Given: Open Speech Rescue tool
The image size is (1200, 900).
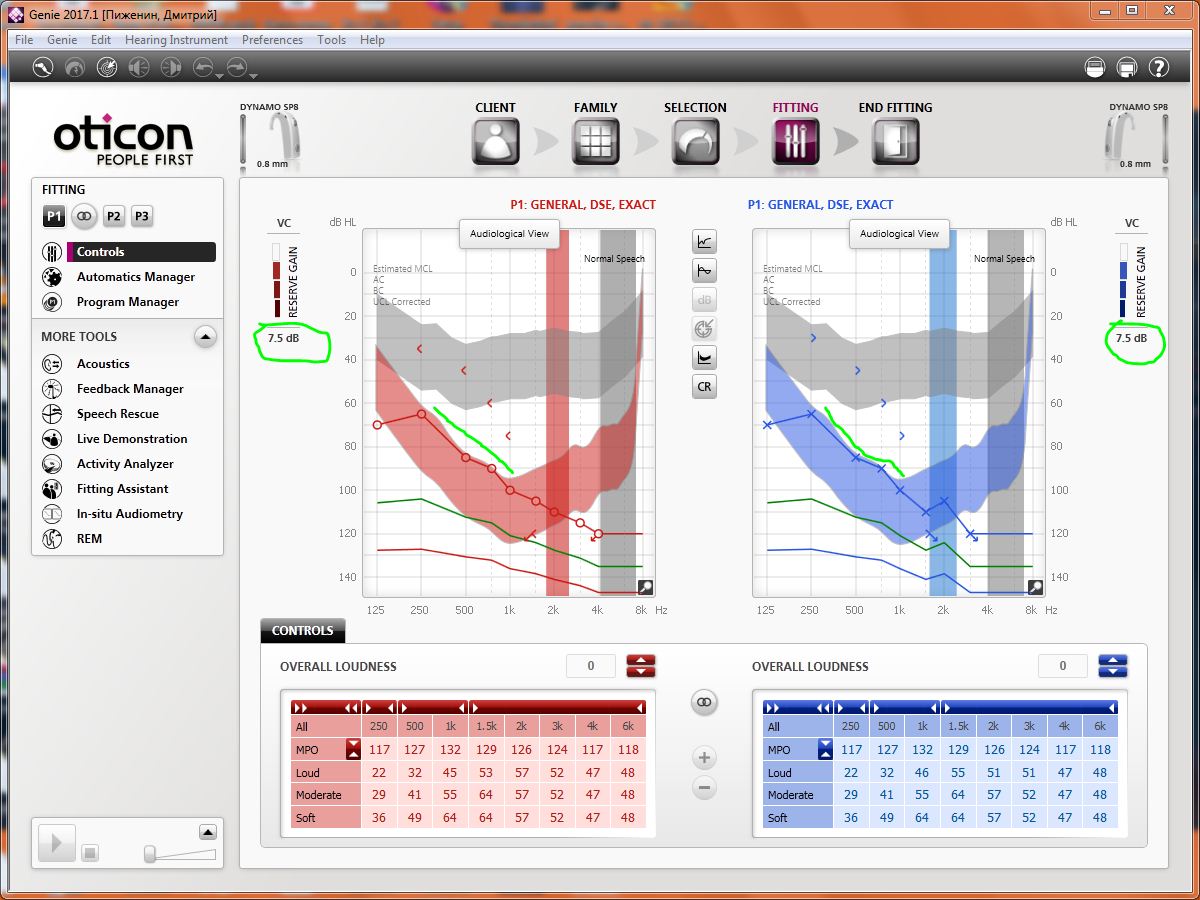Looking at the screenshot, I should tap(118, 414).
